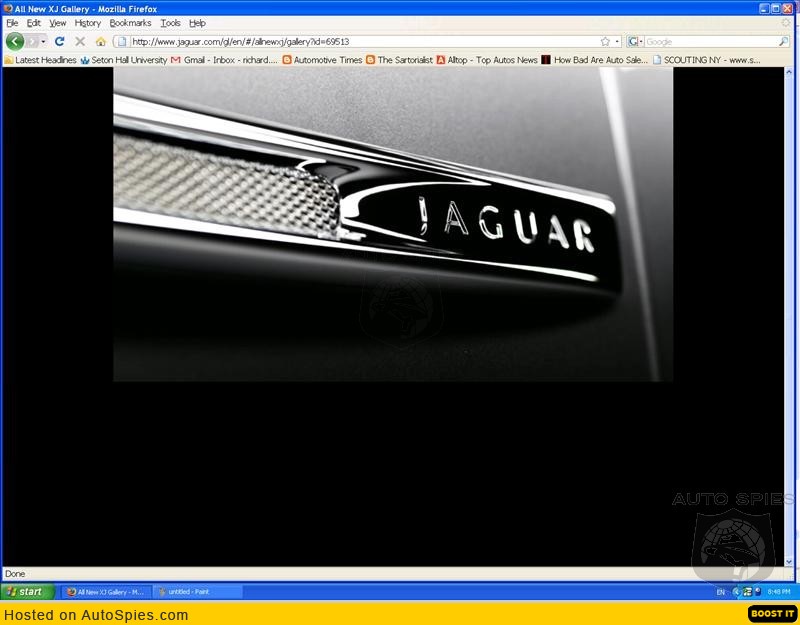Stop loading with the X icon
Viewport: 800px width, 625px height.
80,41
